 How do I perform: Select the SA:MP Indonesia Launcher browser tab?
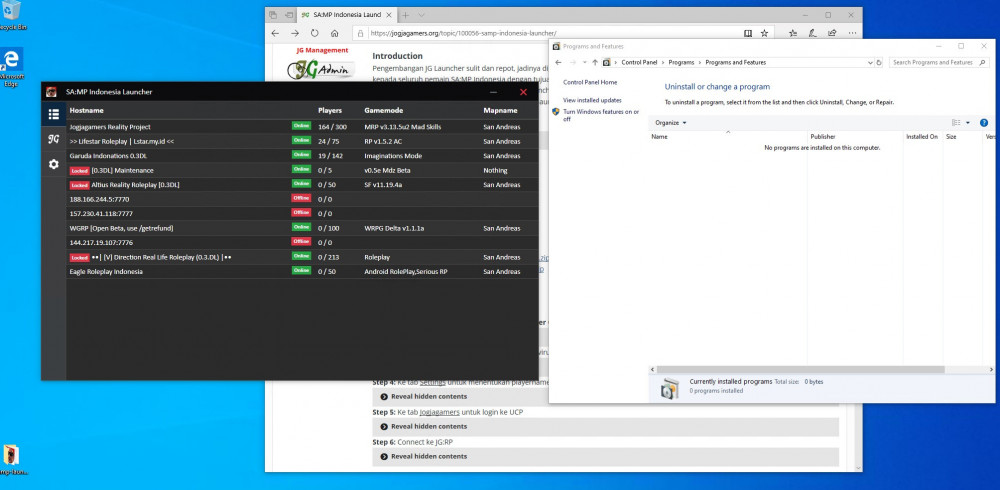[x=346, y=15]
